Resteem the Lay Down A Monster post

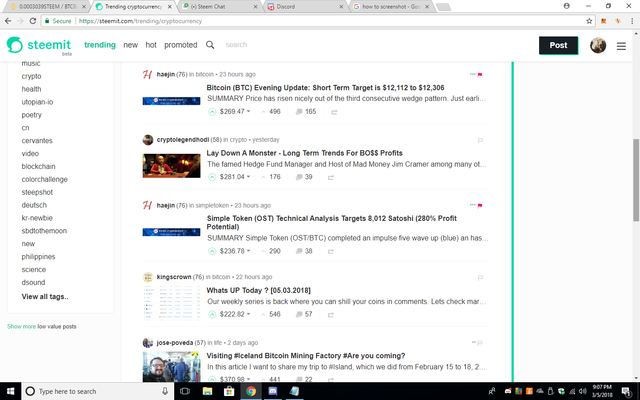tap(331, 177)
